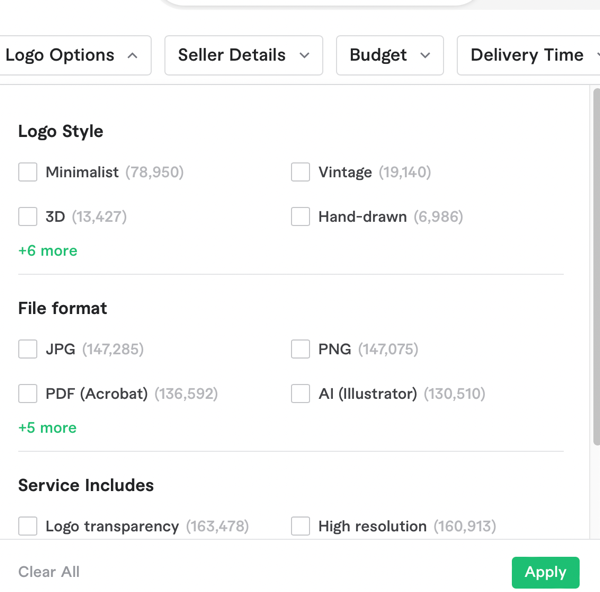600x592 pixels.
Task: Check the Minimalist logo style checkbox
Action: click(x=28, y=172)
